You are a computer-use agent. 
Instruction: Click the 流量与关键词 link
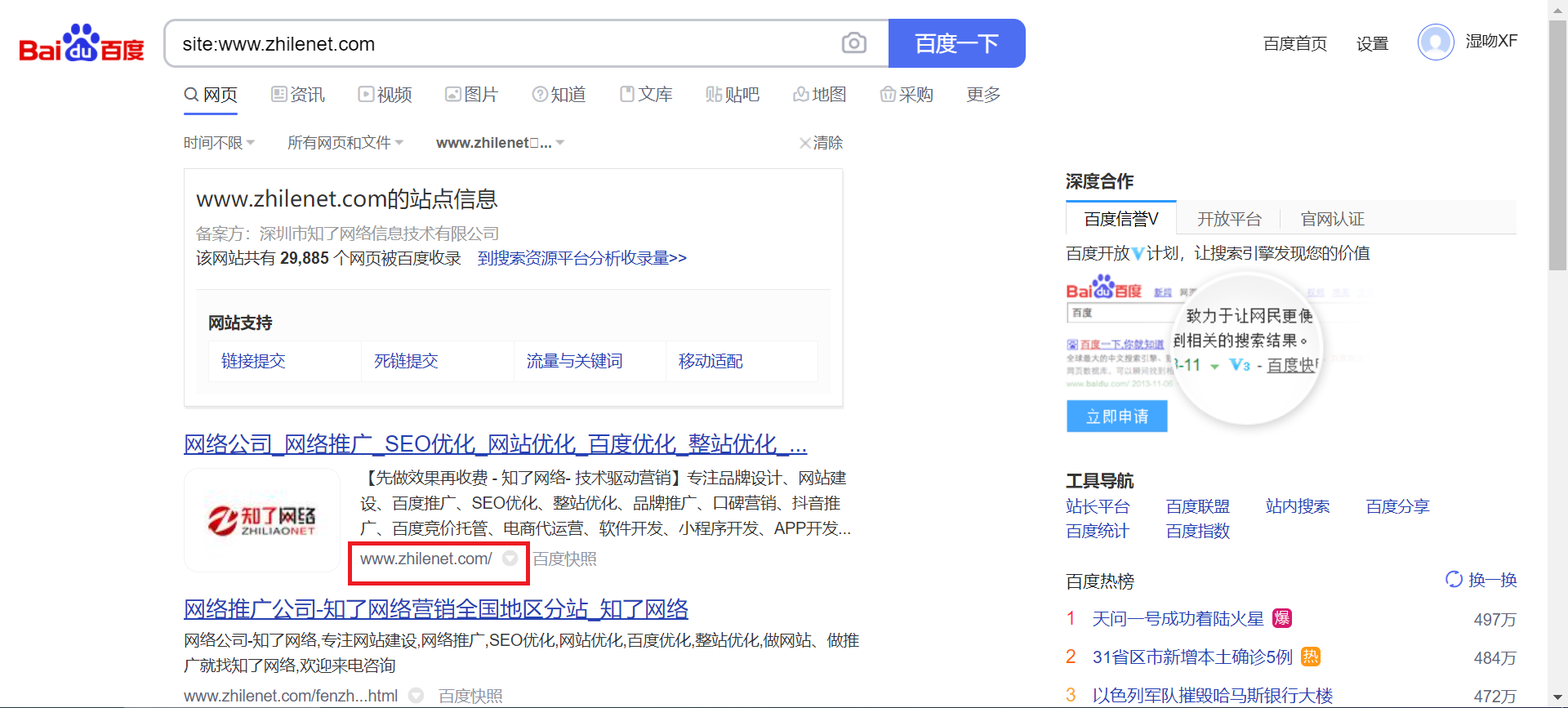pos(574,361)
